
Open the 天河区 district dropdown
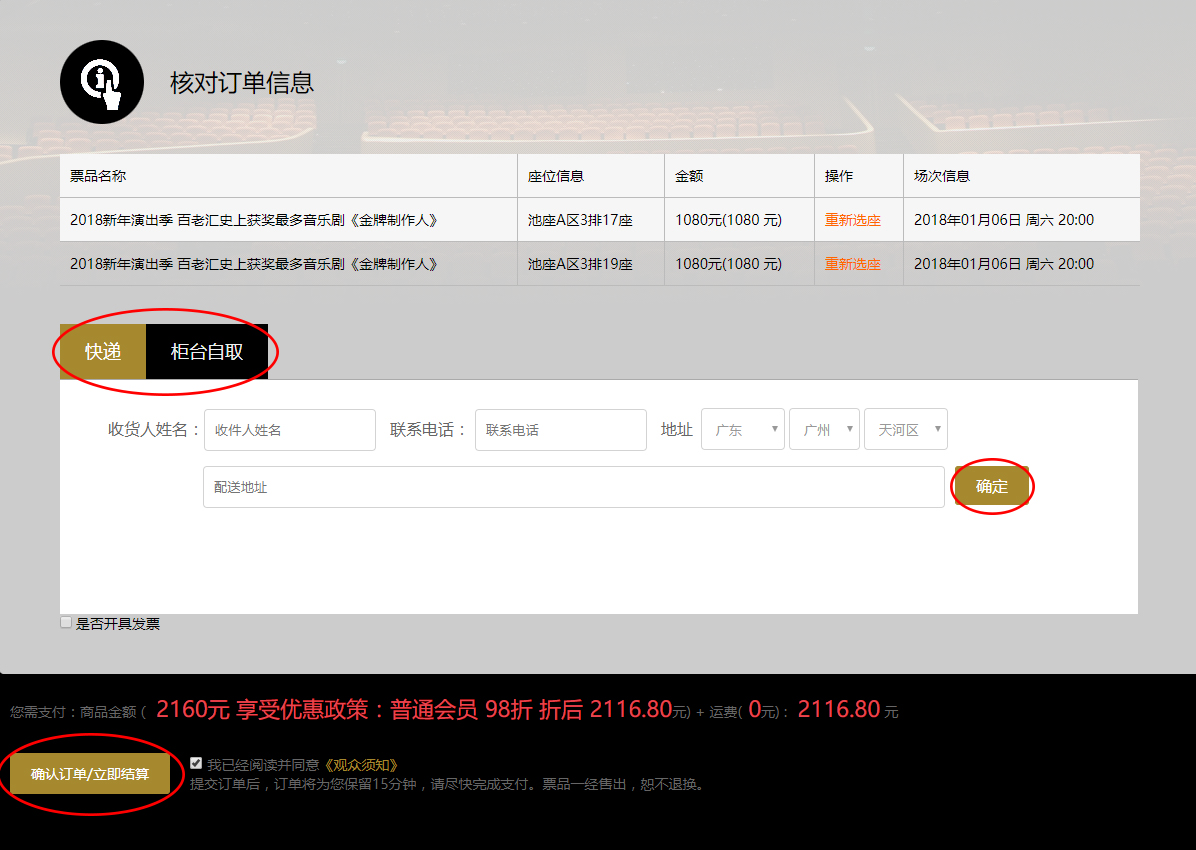(x=905, y=428)
